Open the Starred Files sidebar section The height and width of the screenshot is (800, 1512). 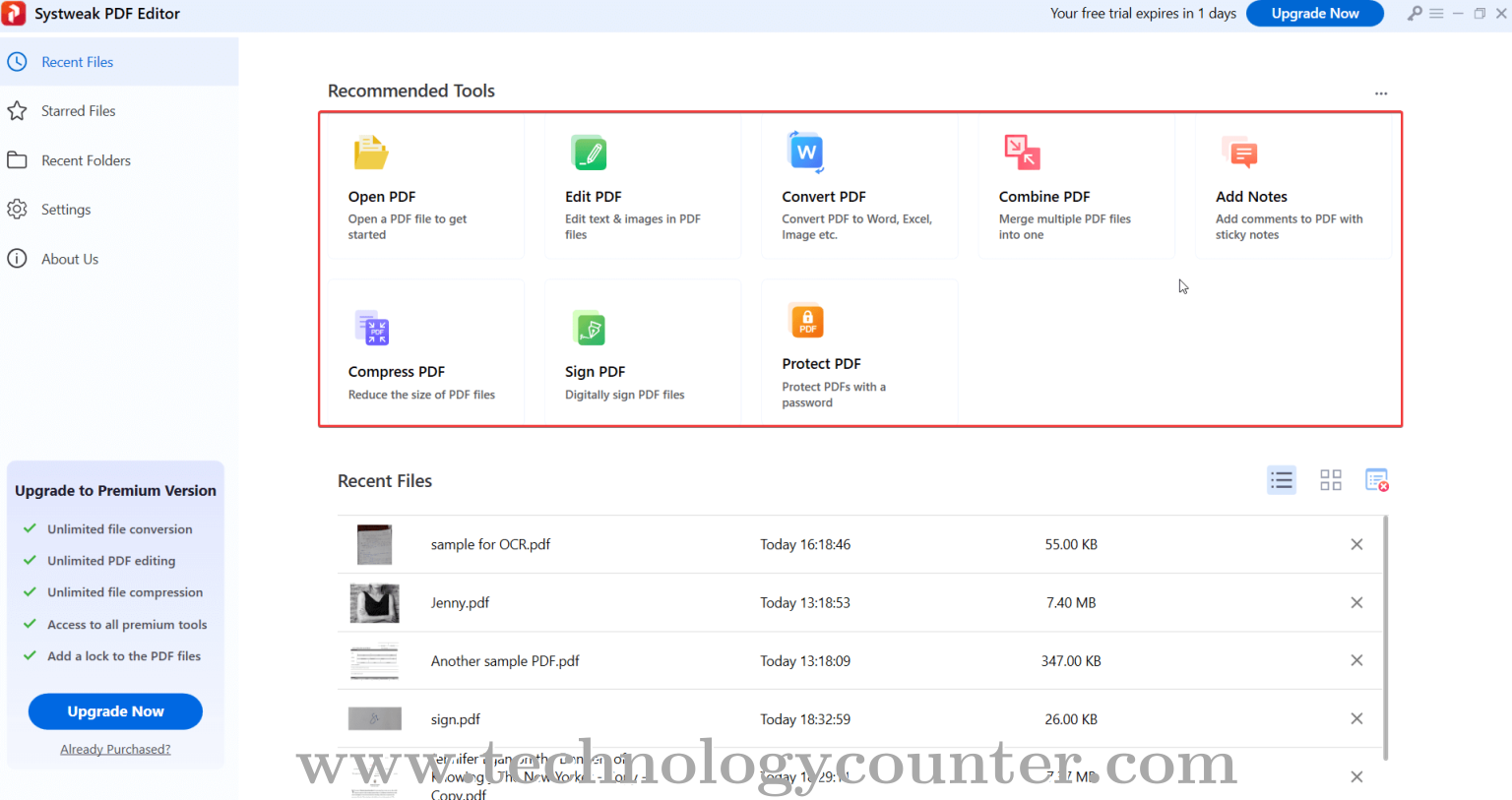coord(119,111)
